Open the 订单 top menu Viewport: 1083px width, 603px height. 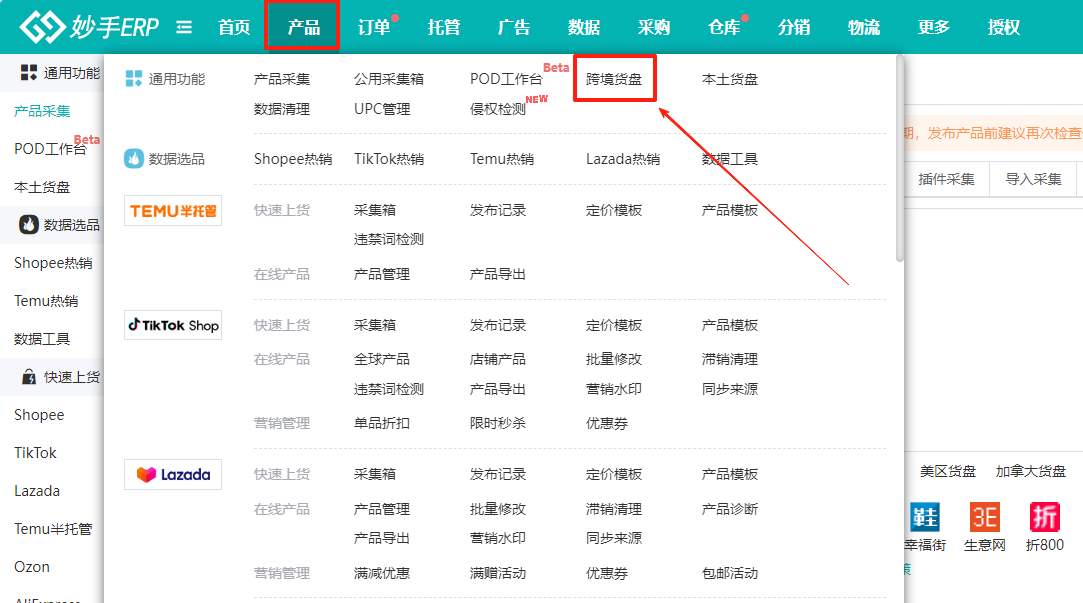pos(374,27)
